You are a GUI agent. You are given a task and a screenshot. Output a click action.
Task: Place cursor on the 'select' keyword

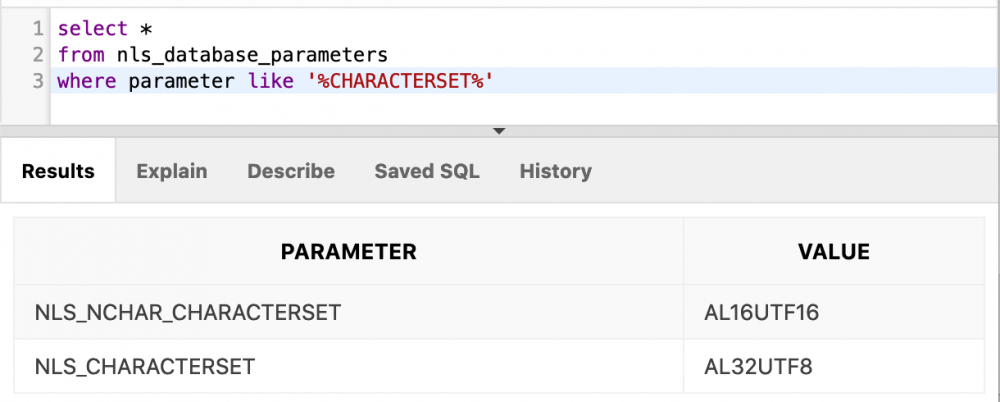coord(92,29)
